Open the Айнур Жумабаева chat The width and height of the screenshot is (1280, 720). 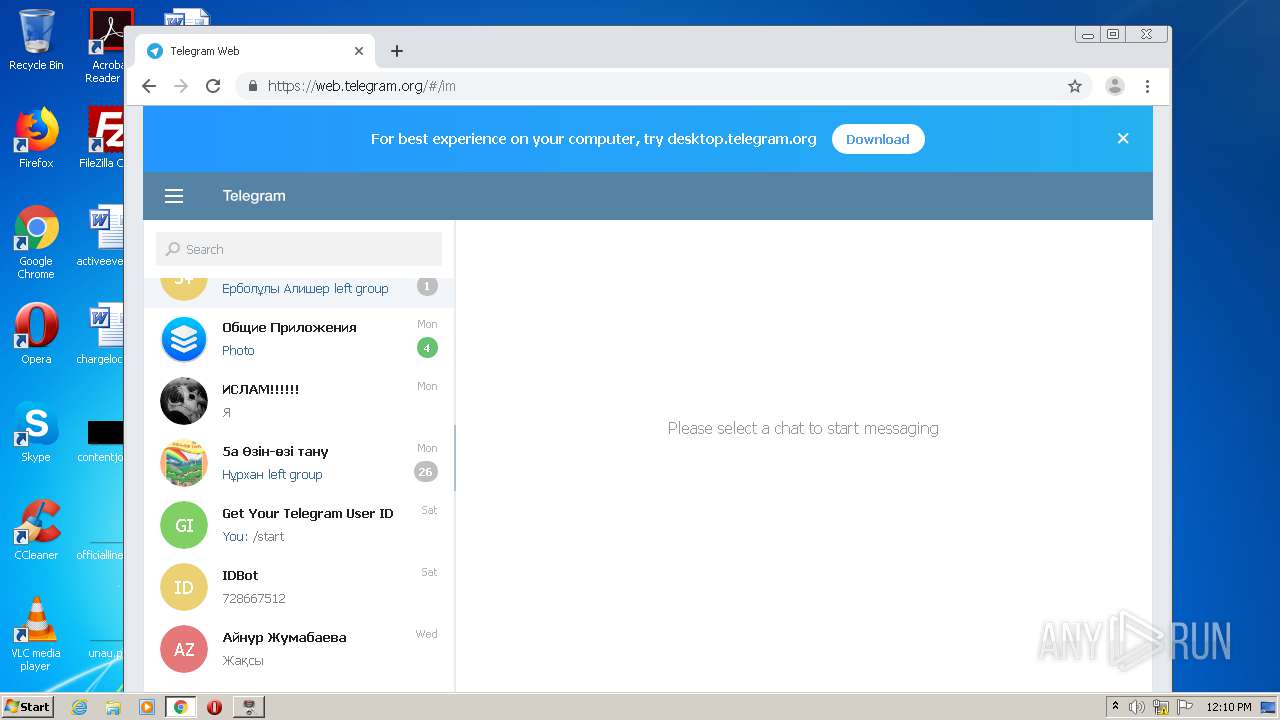[299, 649]
